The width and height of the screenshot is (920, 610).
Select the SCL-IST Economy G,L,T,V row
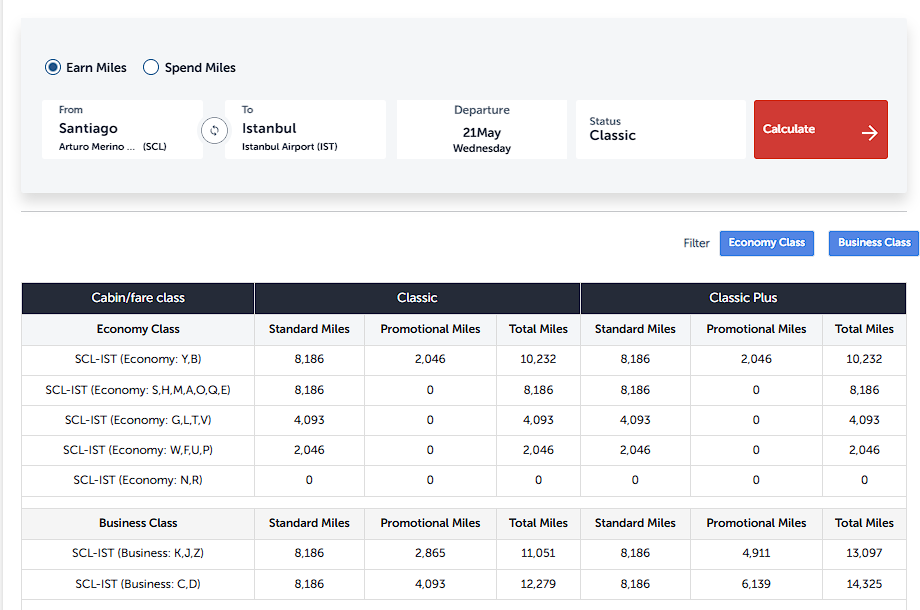point(138,420)
